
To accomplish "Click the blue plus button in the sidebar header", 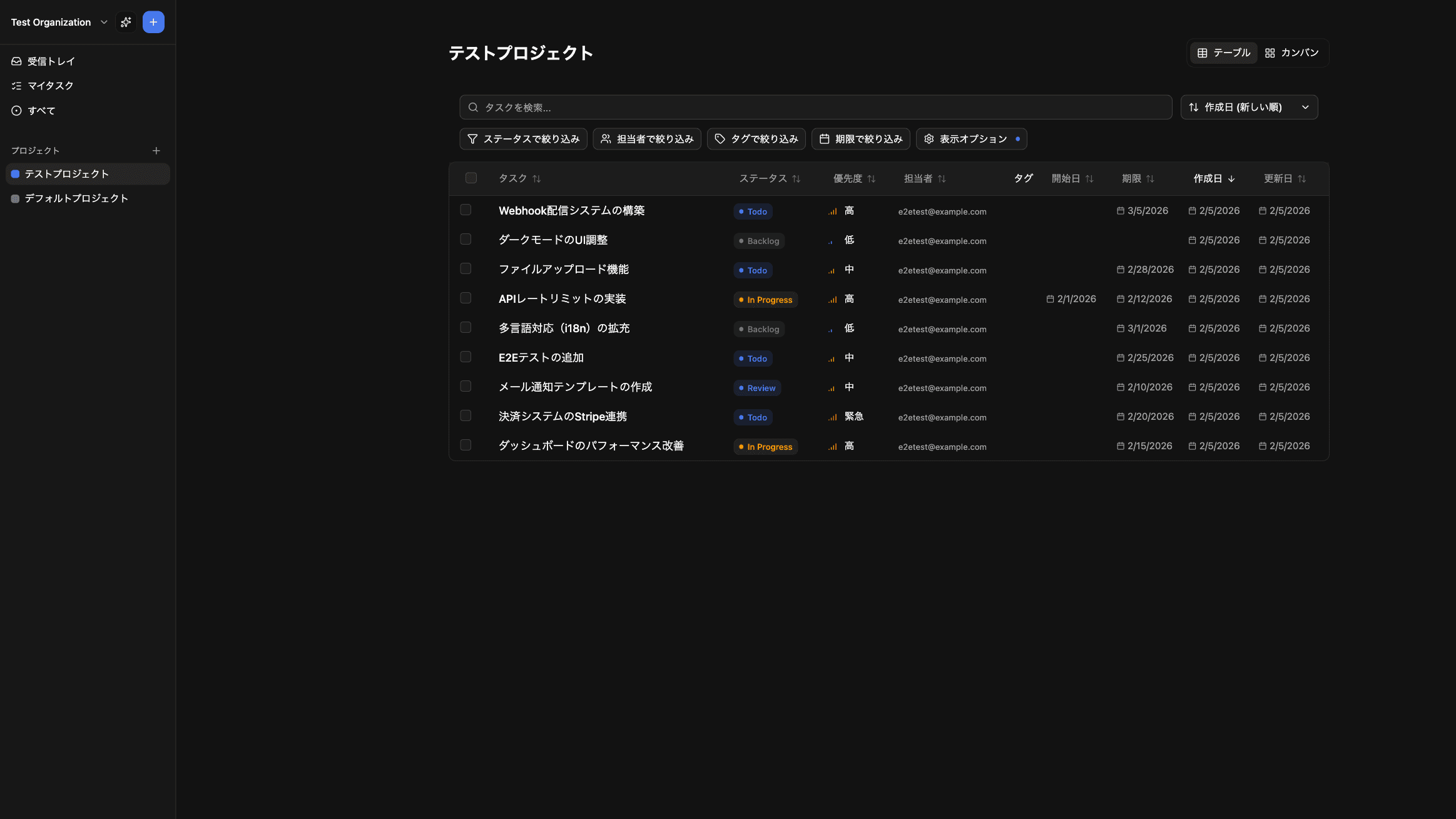I will click(x=153, y=21).
